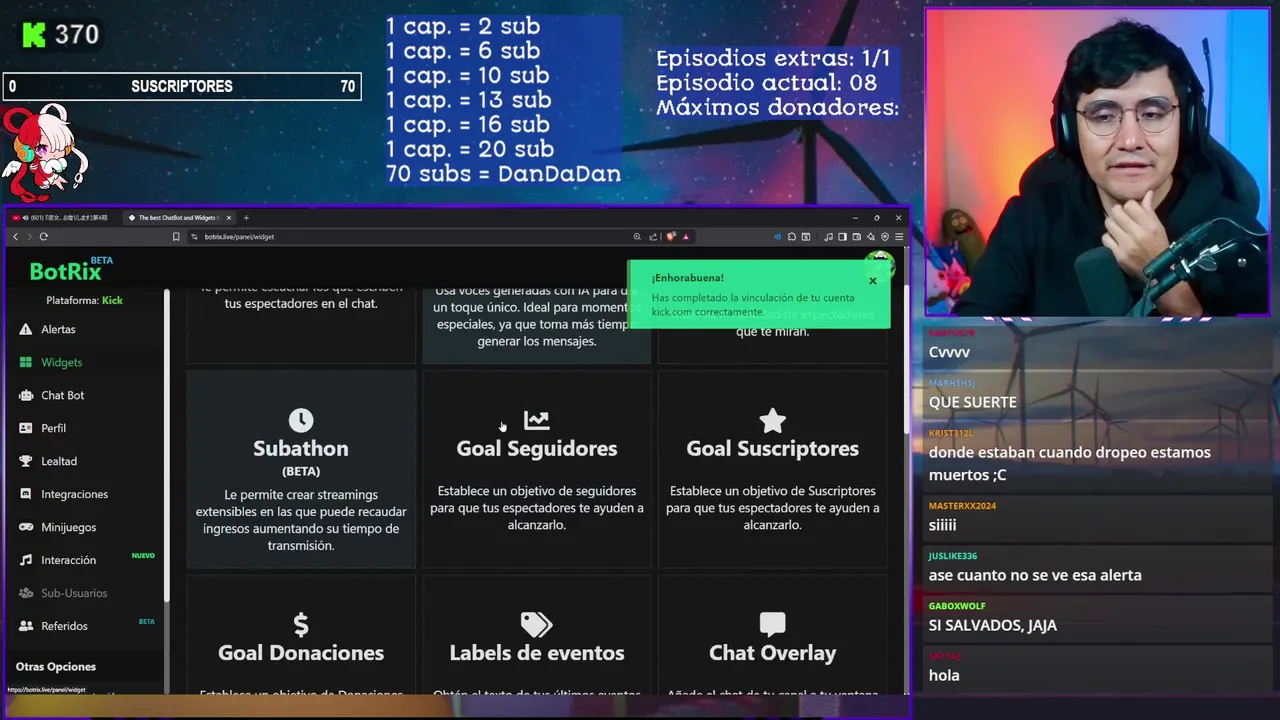Open the Goal Suscriptores widget title
Screen dimensions: 1280x720
click(x=772, y=449)
